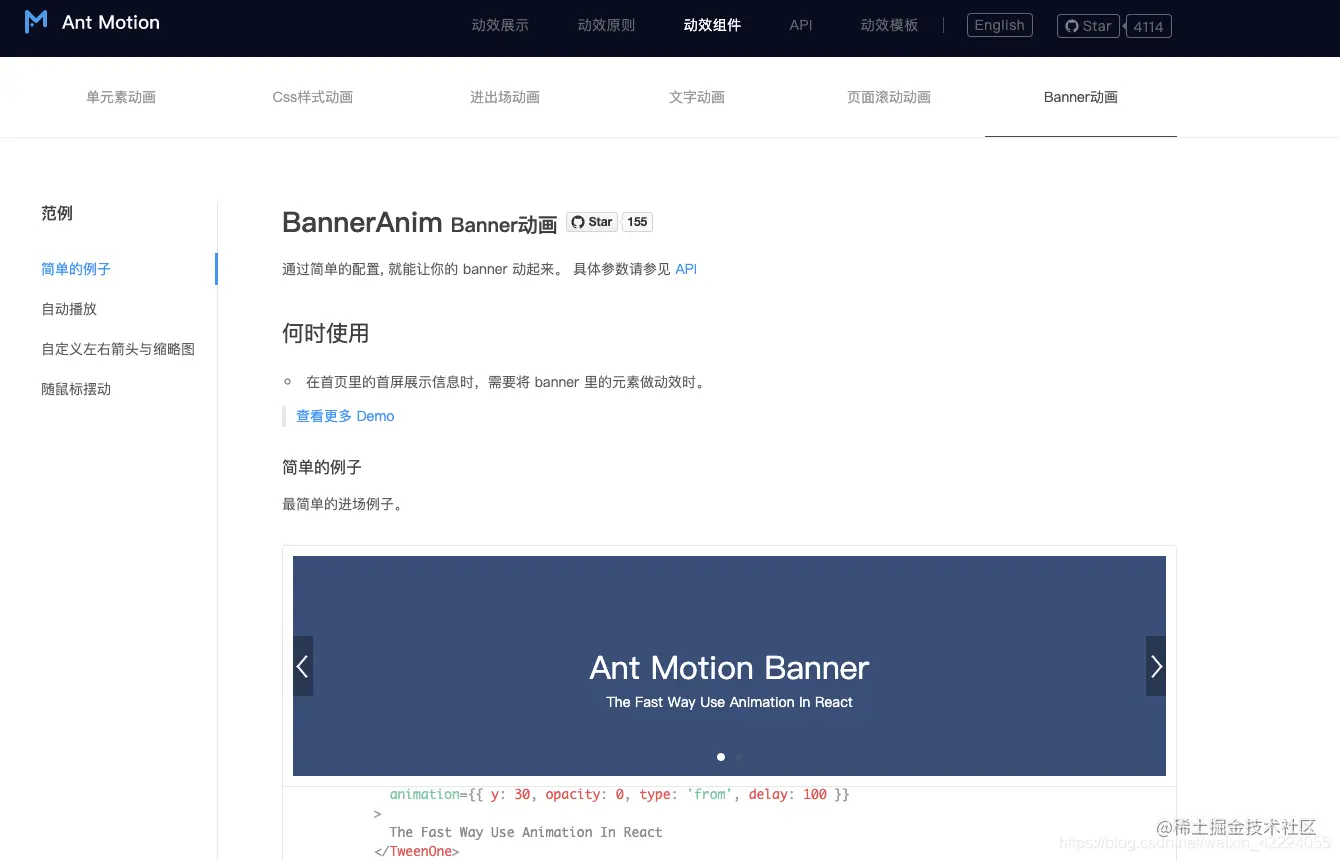This screenshot has height=861, width=1340.
Task: Click the right arrow on the banner carousel
Action: [1156, 665]
